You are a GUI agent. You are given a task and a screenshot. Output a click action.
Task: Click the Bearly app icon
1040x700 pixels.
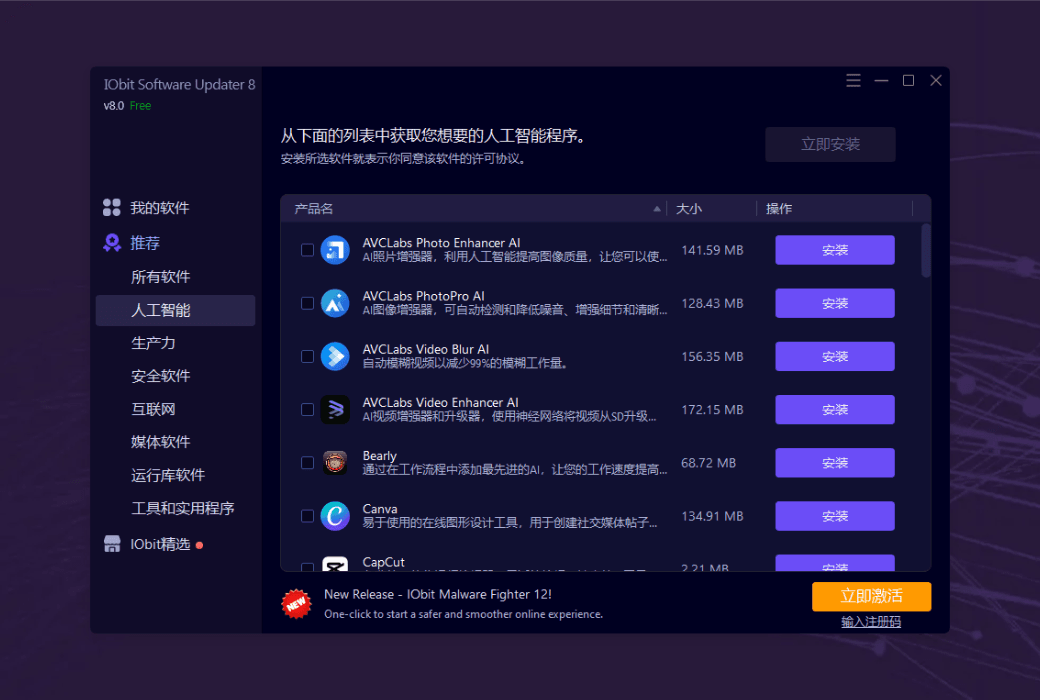coord(335,462)
